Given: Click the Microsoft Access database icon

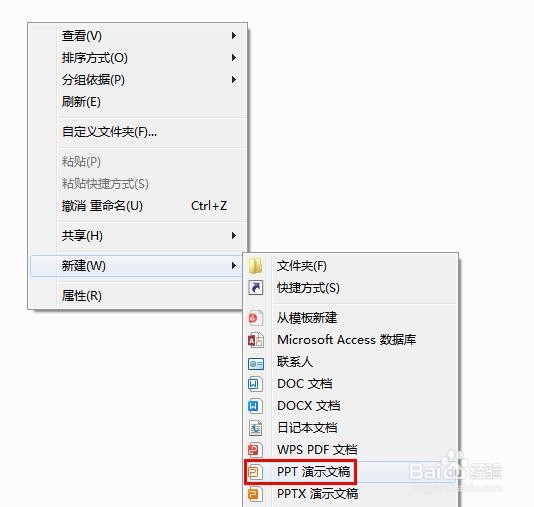Looking at the screenshot, I should [x=255, y=340].
